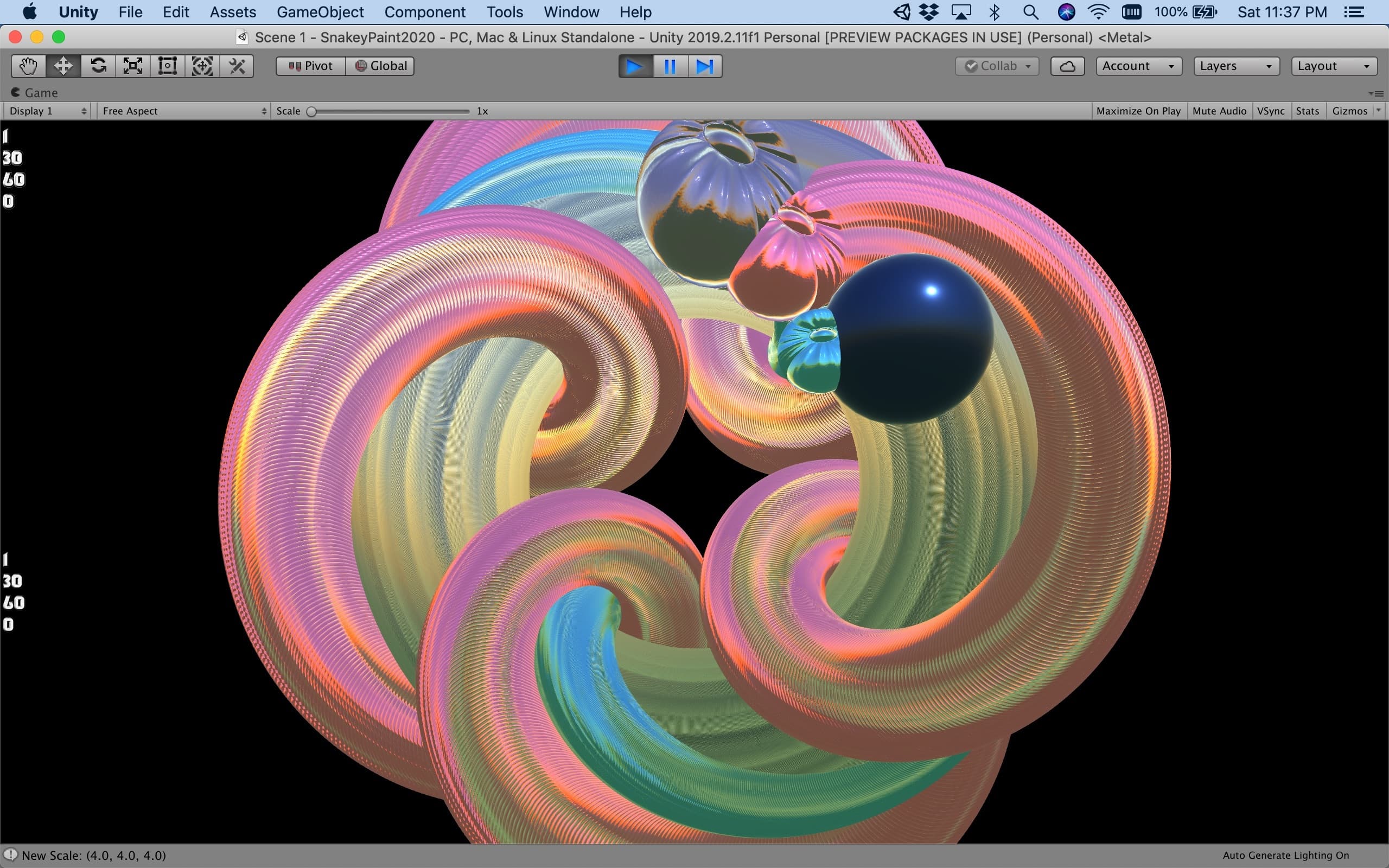Open the Layout dropdown
The width and height of the screenshot is (1389, 868).
point(1334,66)
